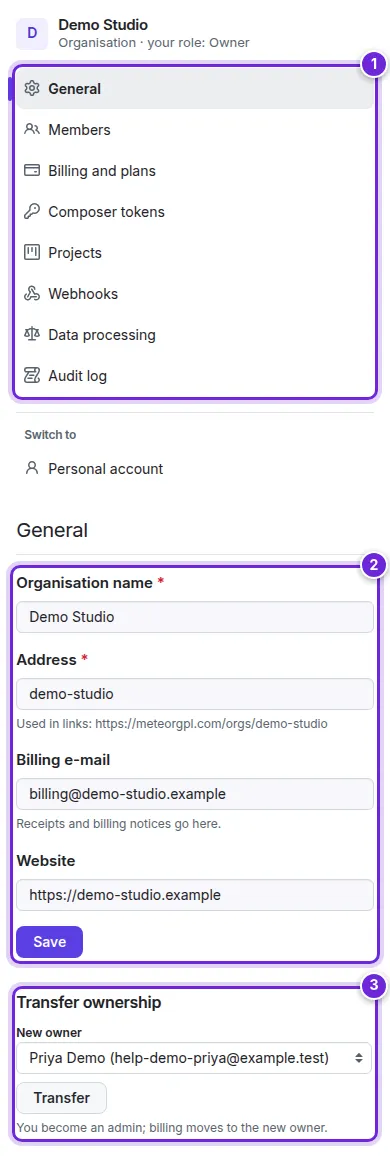Viewport: 390px width, 1158px height.
Task: Click the 'Switch to' label
Action: [x=50, y=434]
